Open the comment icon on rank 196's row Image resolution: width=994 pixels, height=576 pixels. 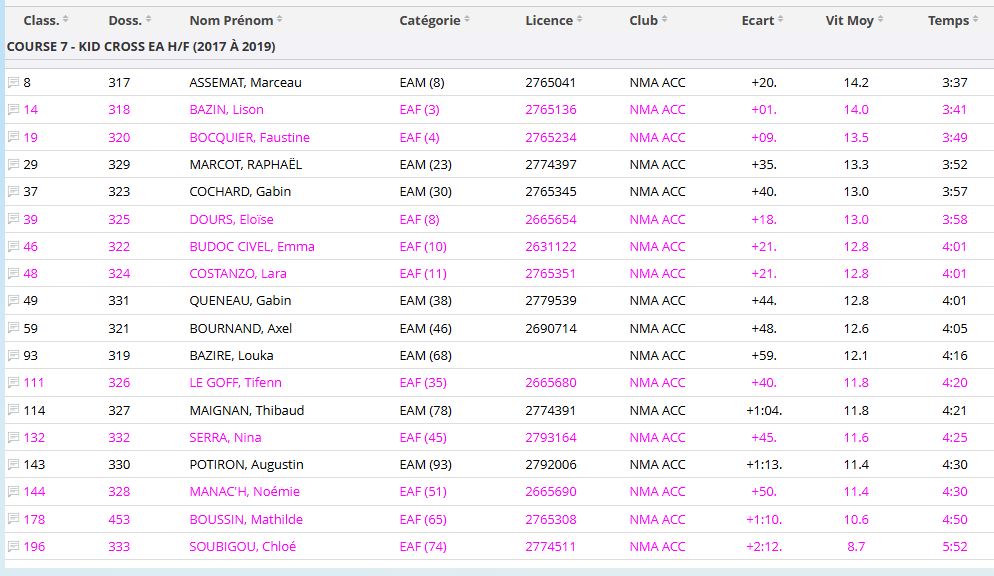point(13,547)
